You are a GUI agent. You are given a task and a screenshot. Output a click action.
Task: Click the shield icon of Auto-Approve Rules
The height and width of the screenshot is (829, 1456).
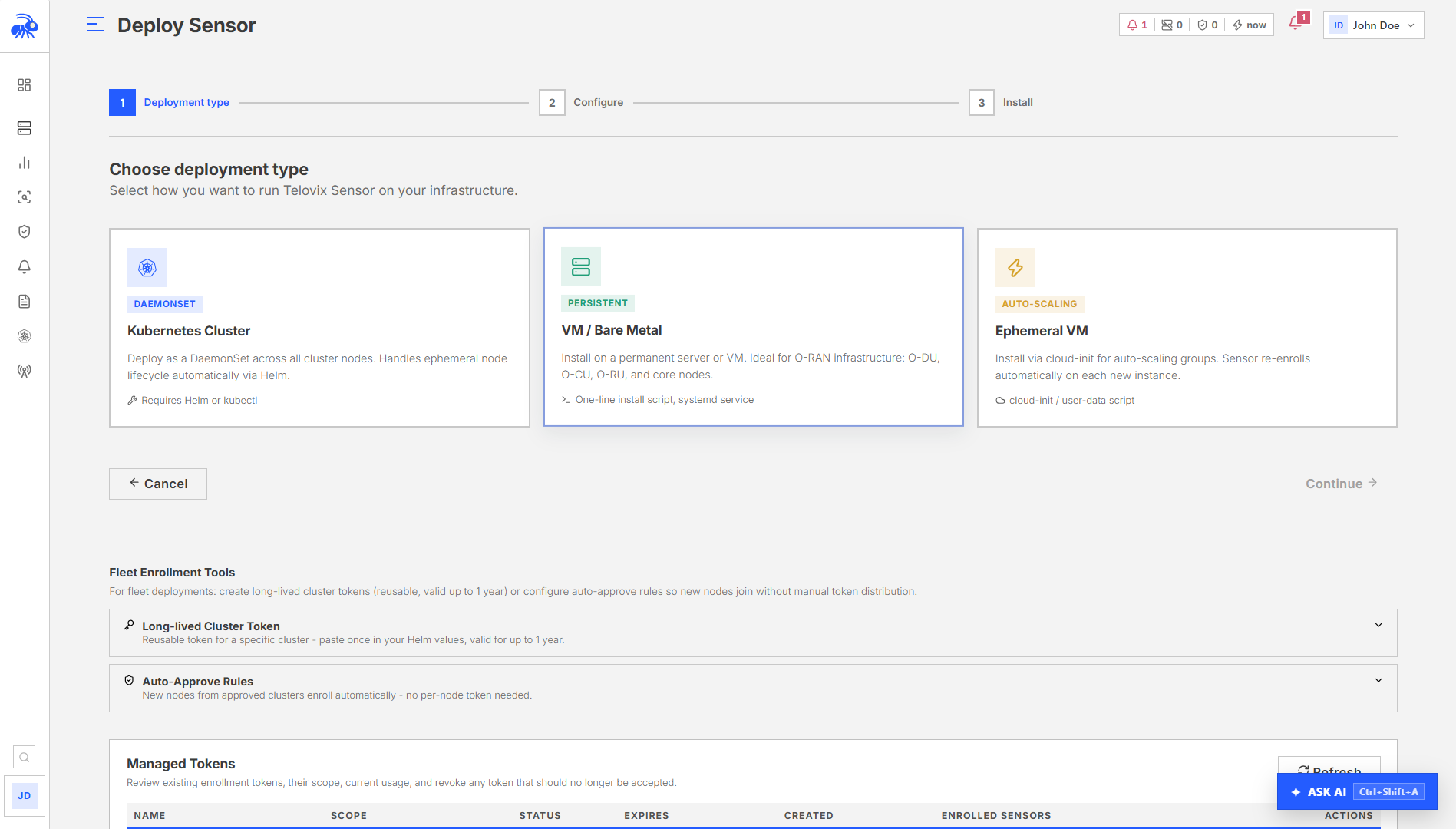(x=129, y=681)
